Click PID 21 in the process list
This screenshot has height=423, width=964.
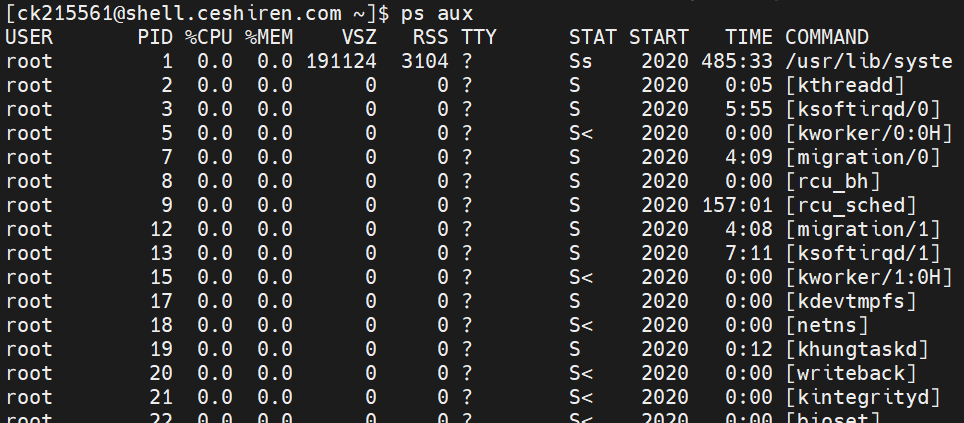161,397
